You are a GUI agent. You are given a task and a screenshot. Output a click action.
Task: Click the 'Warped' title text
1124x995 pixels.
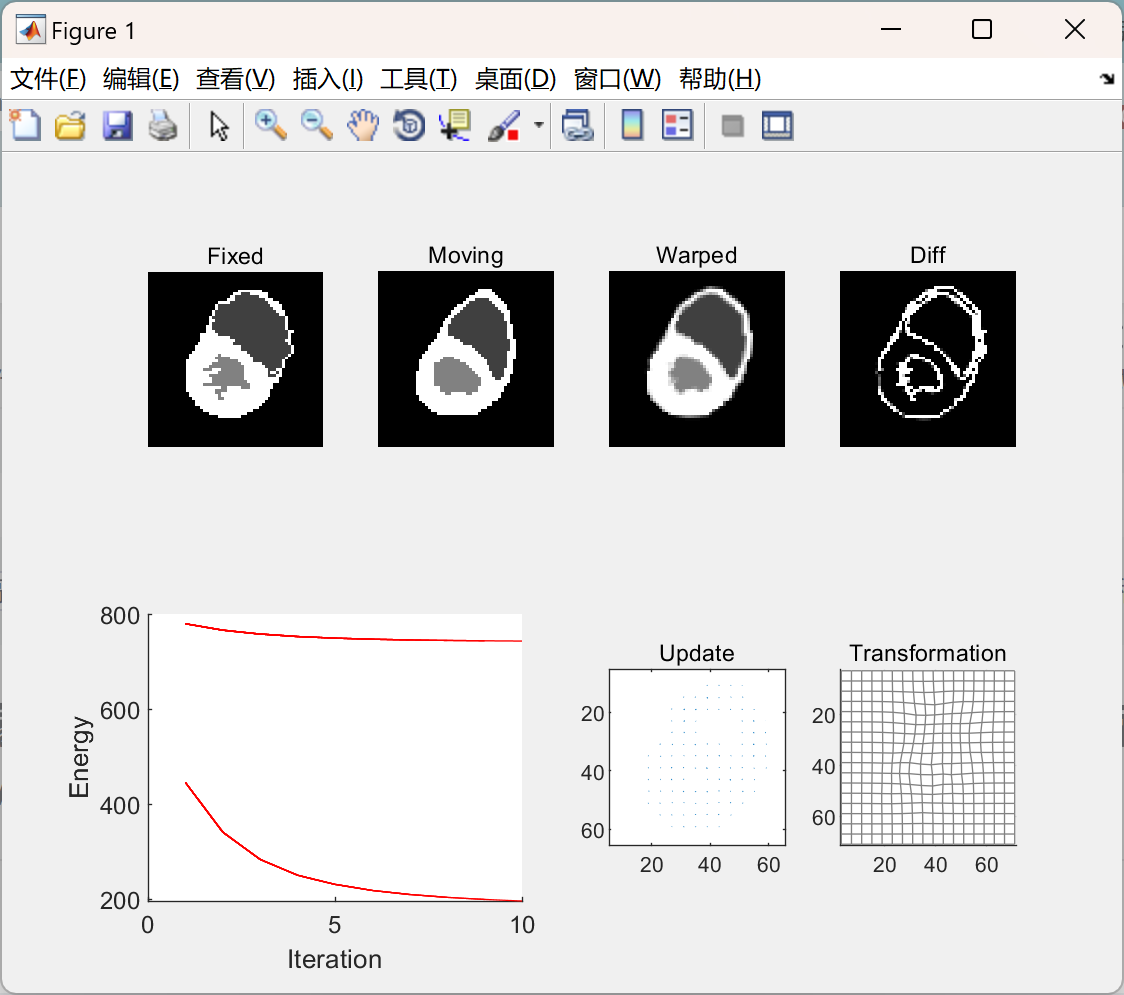[x=697, y=255]
